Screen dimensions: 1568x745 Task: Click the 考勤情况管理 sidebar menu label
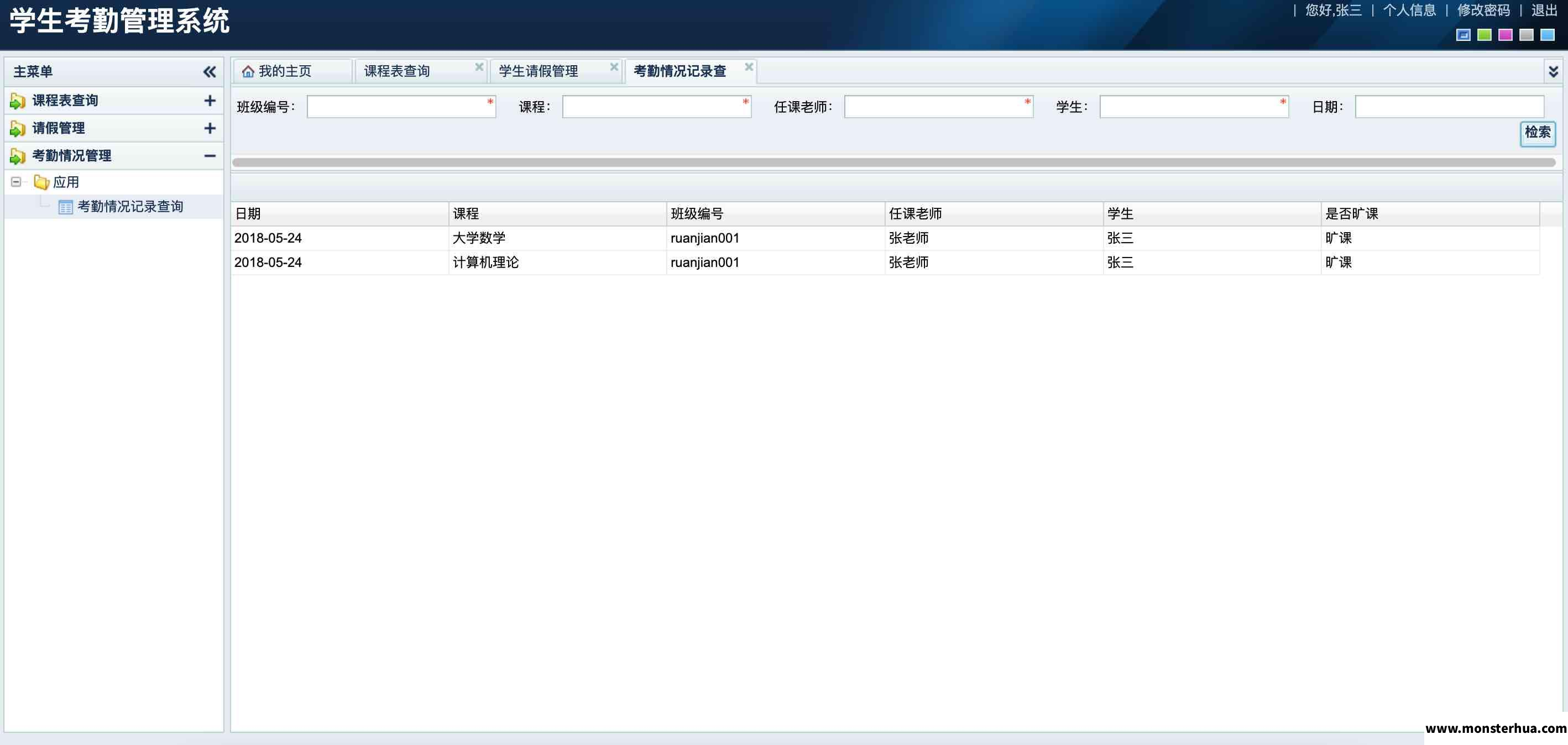pos(72,156)
